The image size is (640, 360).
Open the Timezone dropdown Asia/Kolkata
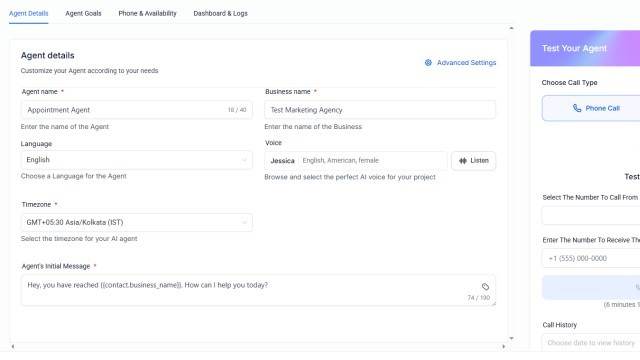pos(137,222)
